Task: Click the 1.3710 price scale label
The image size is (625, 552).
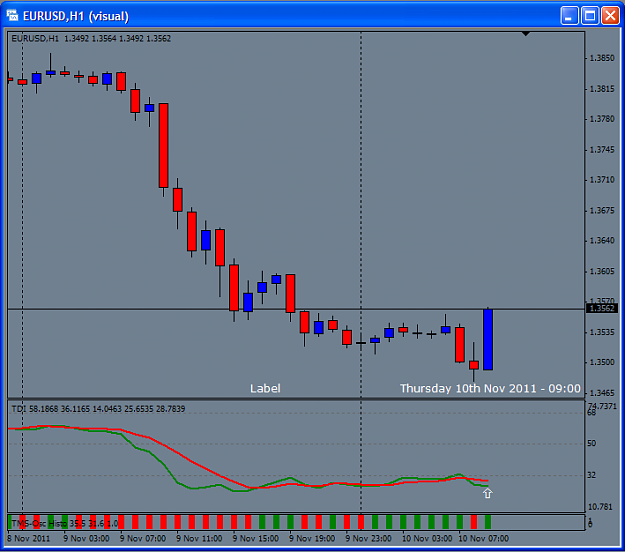Action: (x=602, y=180)
